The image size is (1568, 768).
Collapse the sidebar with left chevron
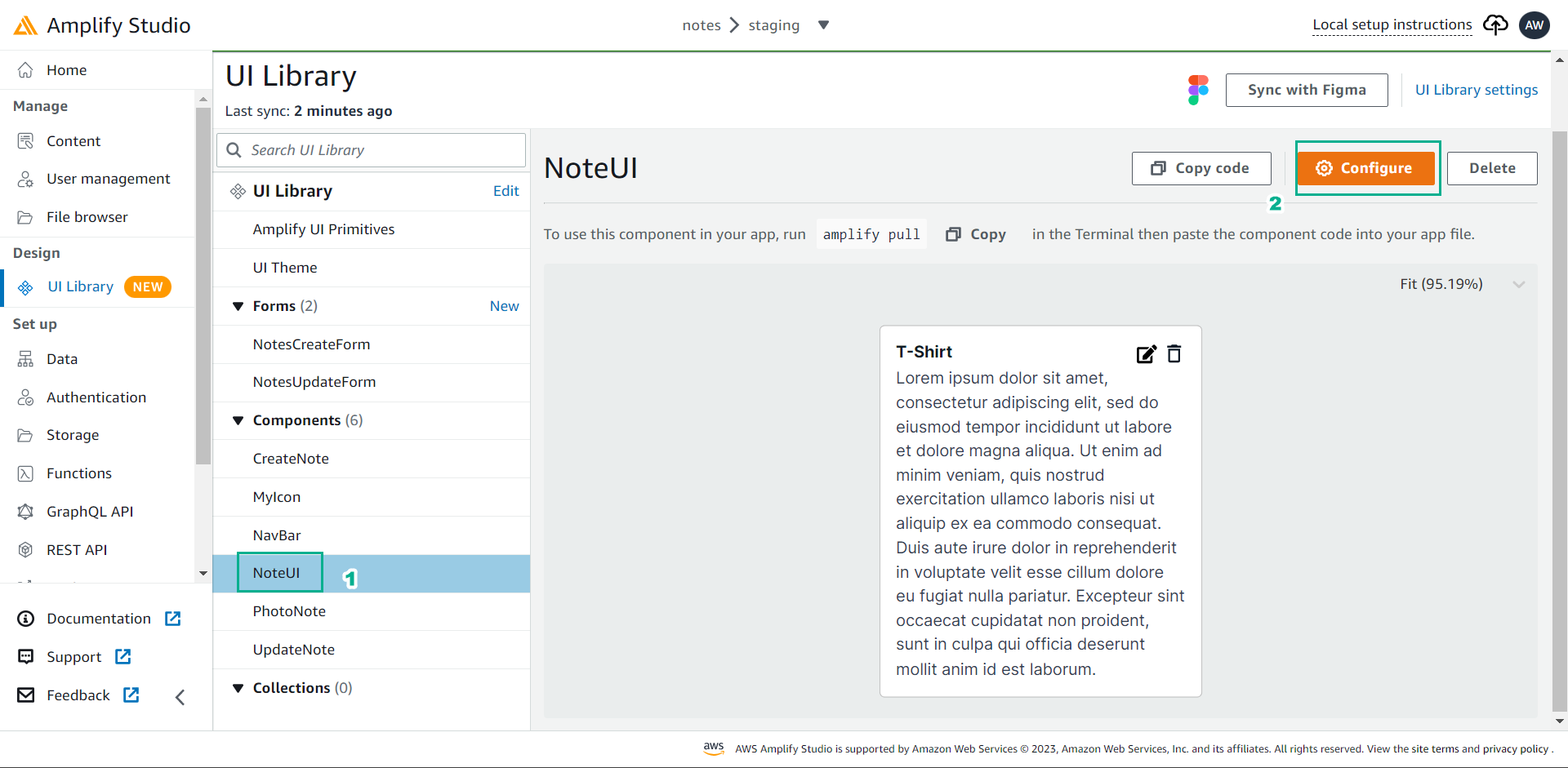(x=180, y=697)
